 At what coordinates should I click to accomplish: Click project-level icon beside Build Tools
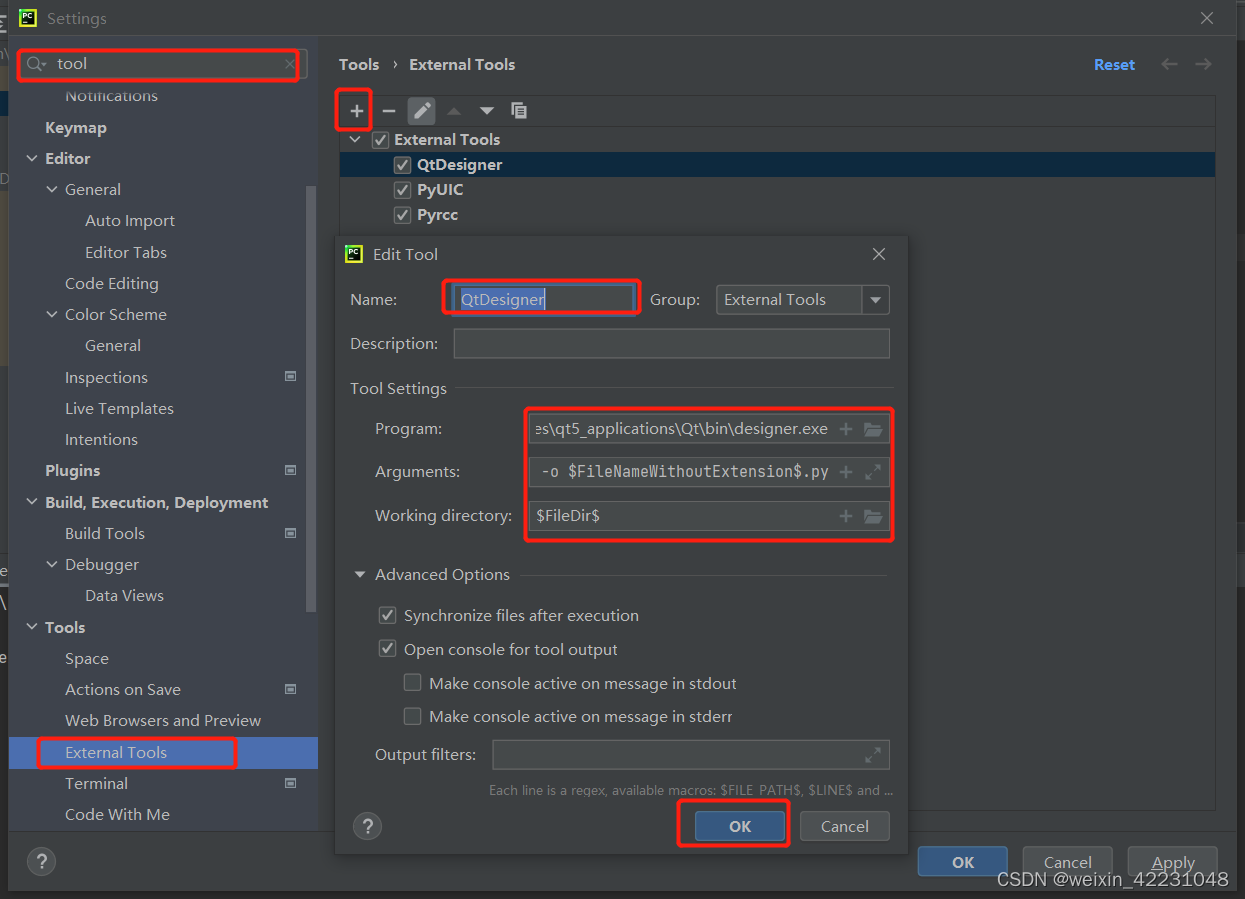pyautogui.click(x=290, y=533)
